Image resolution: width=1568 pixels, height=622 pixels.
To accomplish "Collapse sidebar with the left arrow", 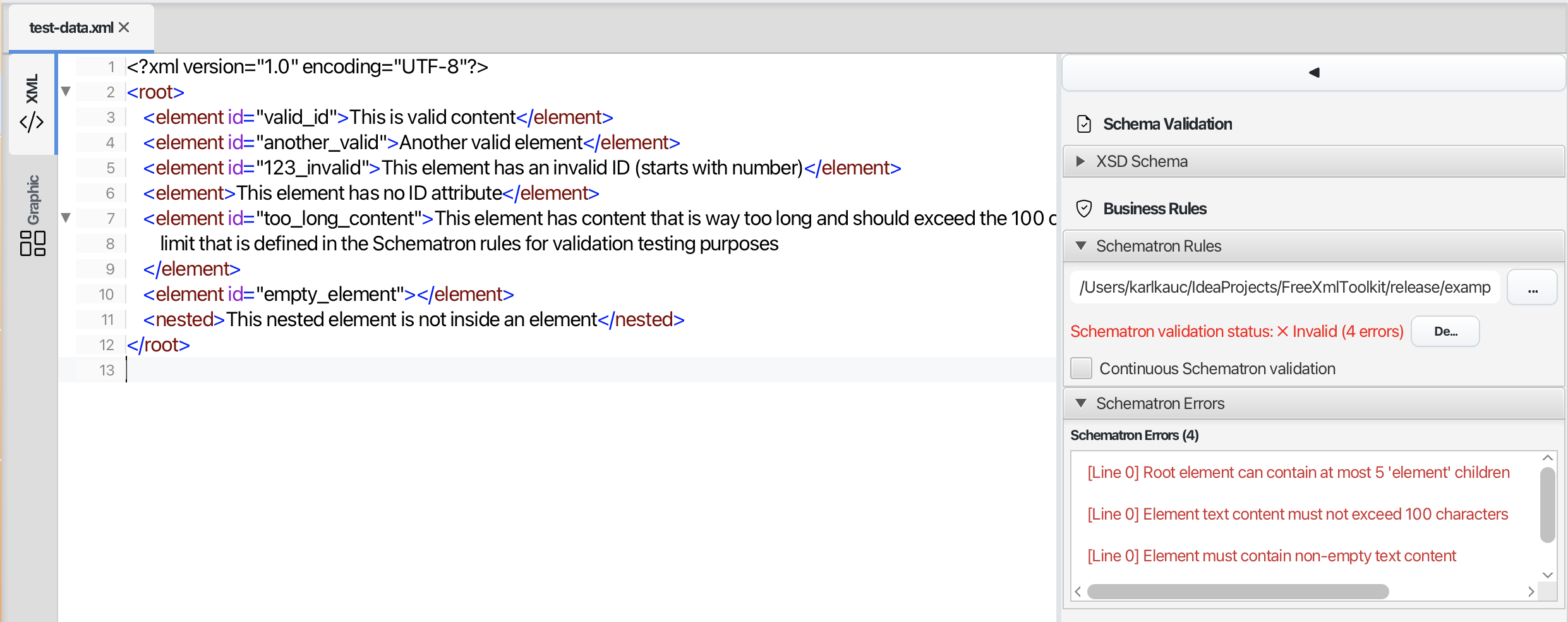I will pyautogui.click(x=1314, y=73).
